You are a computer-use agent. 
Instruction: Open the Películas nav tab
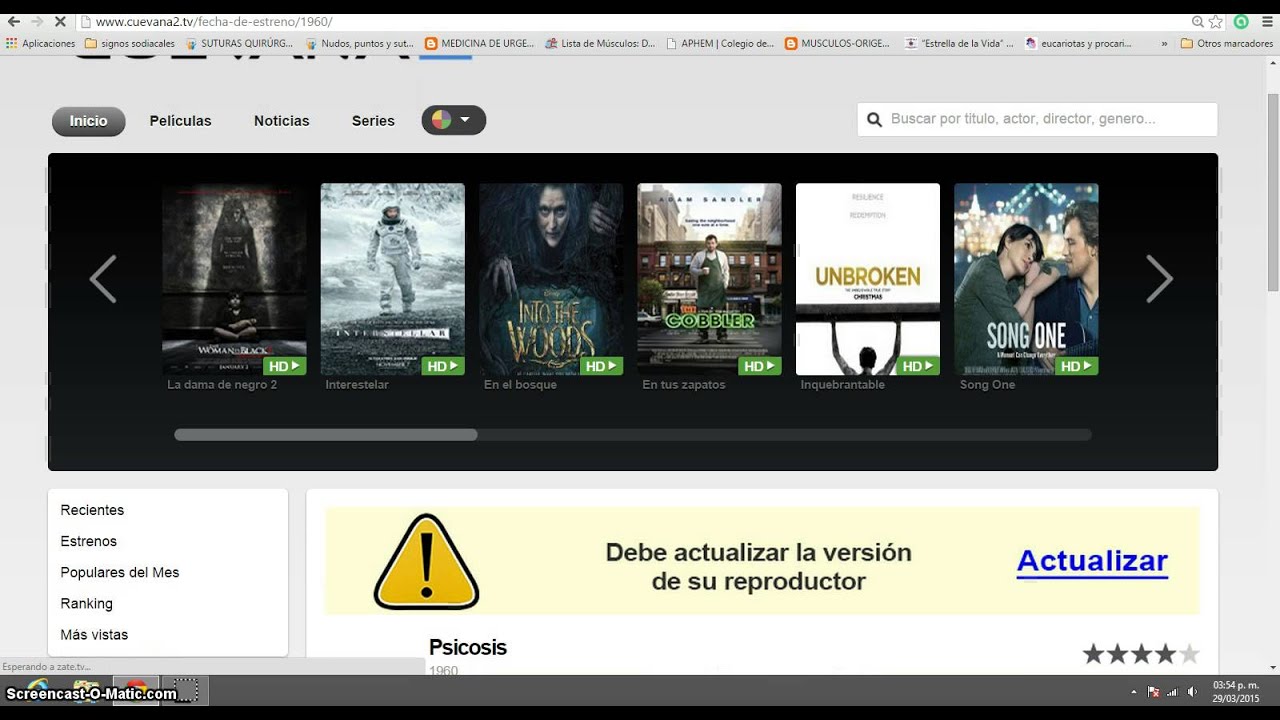(x=181, y=121)
